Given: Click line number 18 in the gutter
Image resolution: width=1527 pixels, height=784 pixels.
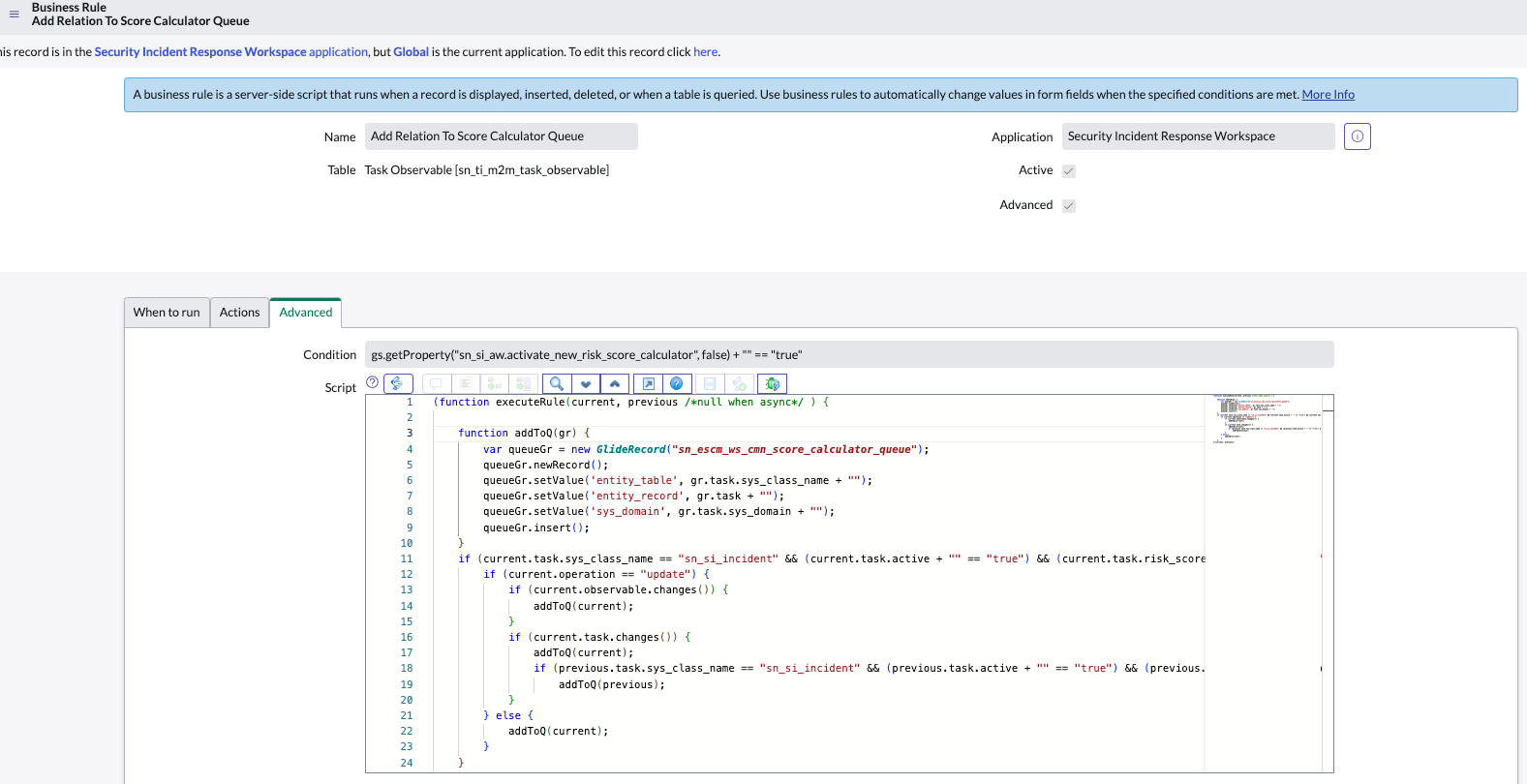Looking at the screenshot, I should click(x=407, y=668).
